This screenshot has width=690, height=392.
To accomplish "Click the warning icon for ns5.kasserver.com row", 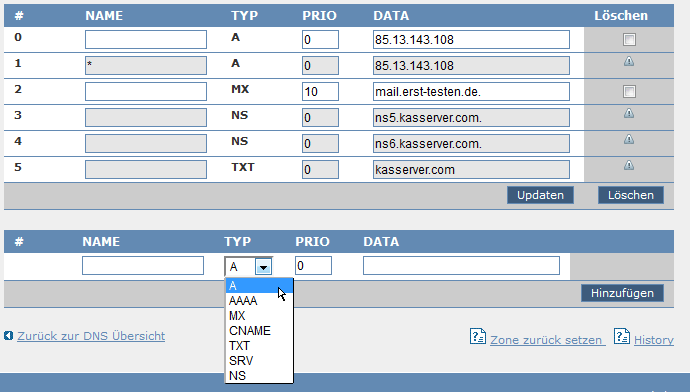I will [x=629, y=113].
